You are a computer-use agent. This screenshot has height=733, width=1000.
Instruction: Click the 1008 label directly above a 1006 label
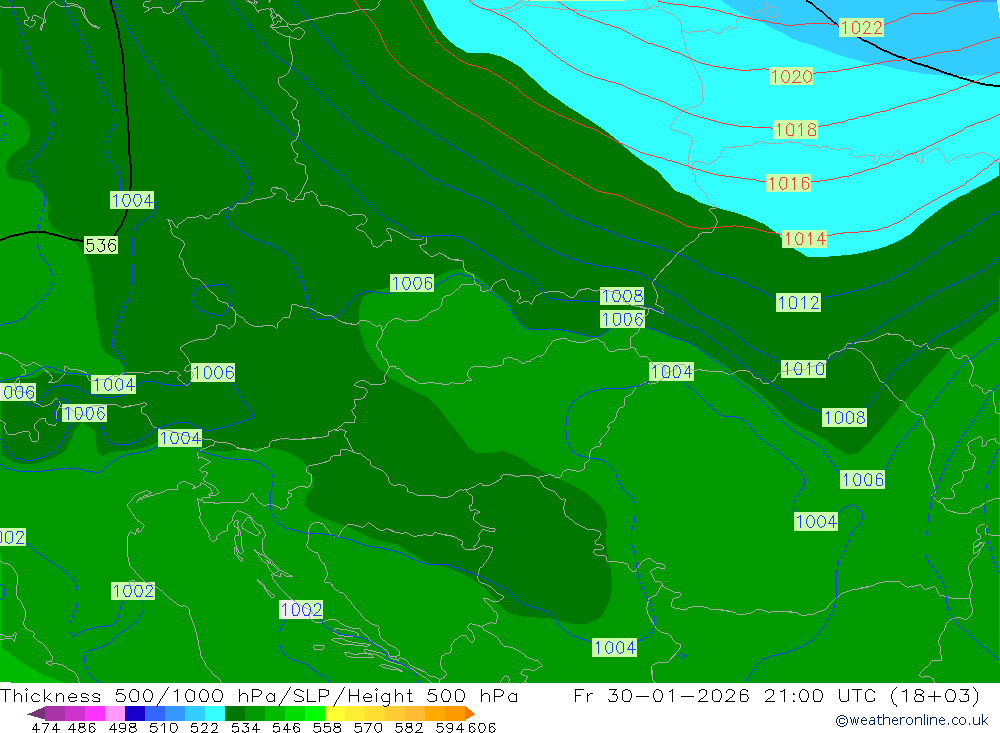pyautogui.click(x=622, y=296)
